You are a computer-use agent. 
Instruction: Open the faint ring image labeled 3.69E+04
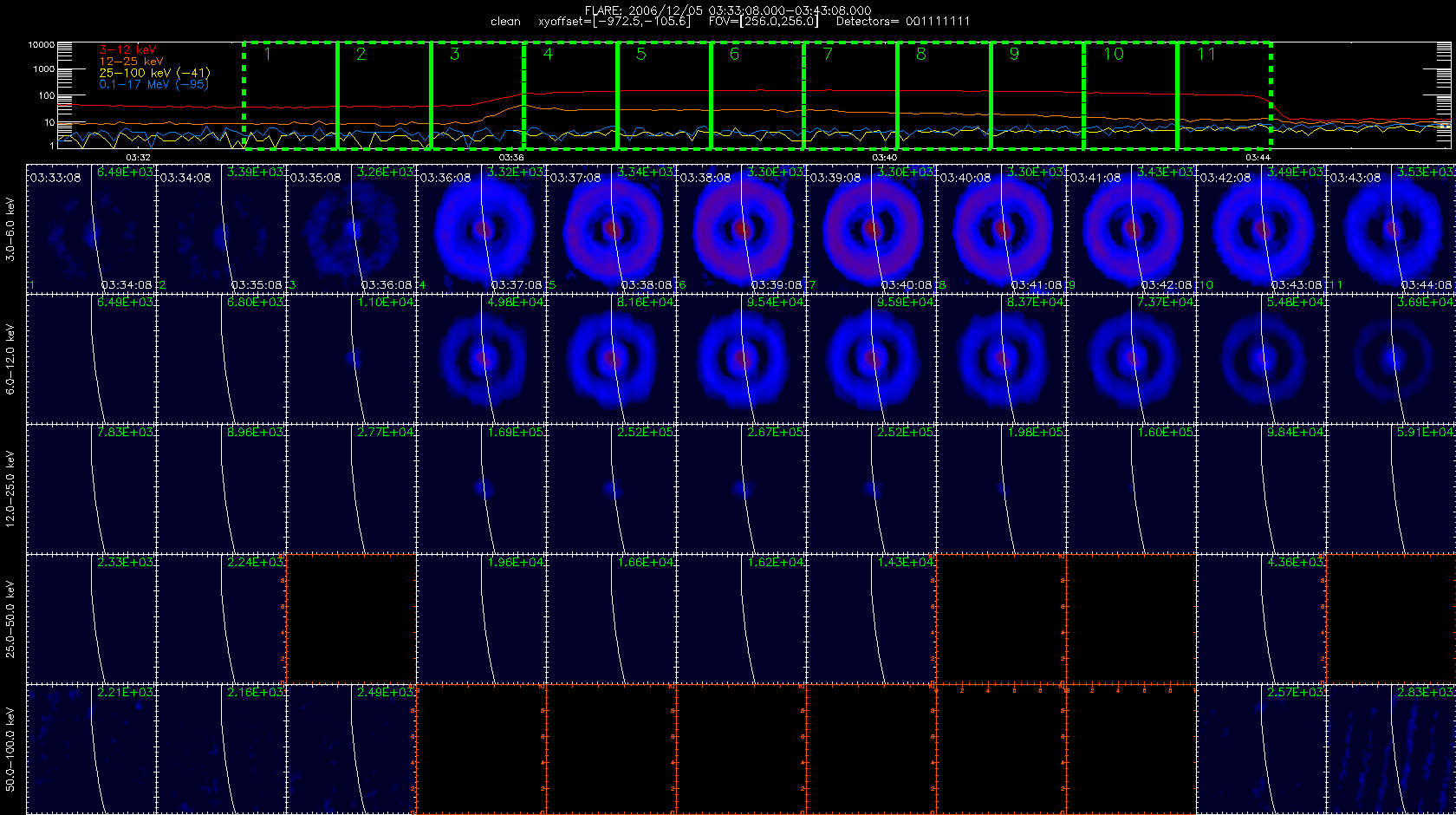point(1391,359)
